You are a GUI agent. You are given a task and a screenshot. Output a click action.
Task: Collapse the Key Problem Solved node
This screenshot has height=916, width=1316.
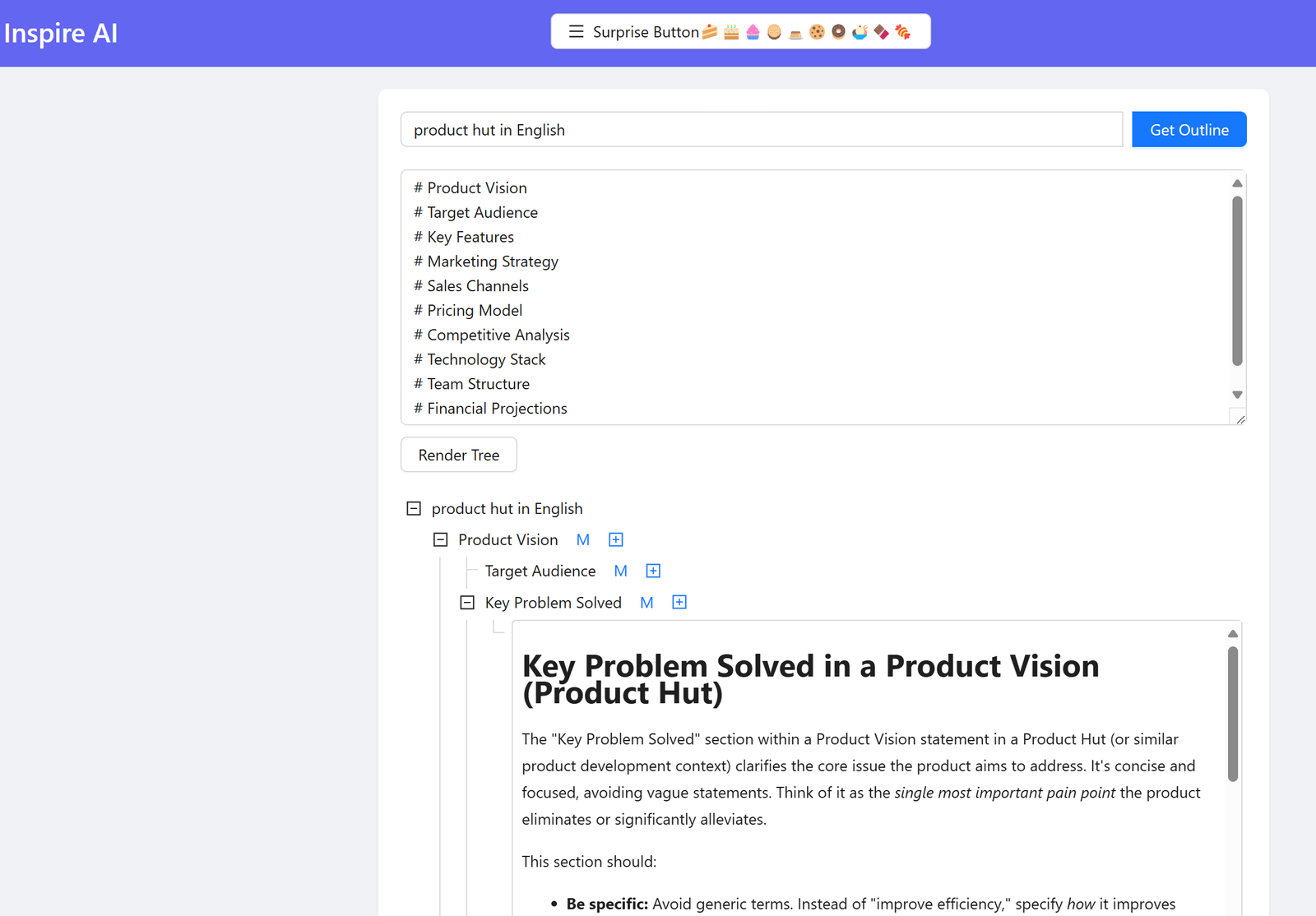[467, 603]
